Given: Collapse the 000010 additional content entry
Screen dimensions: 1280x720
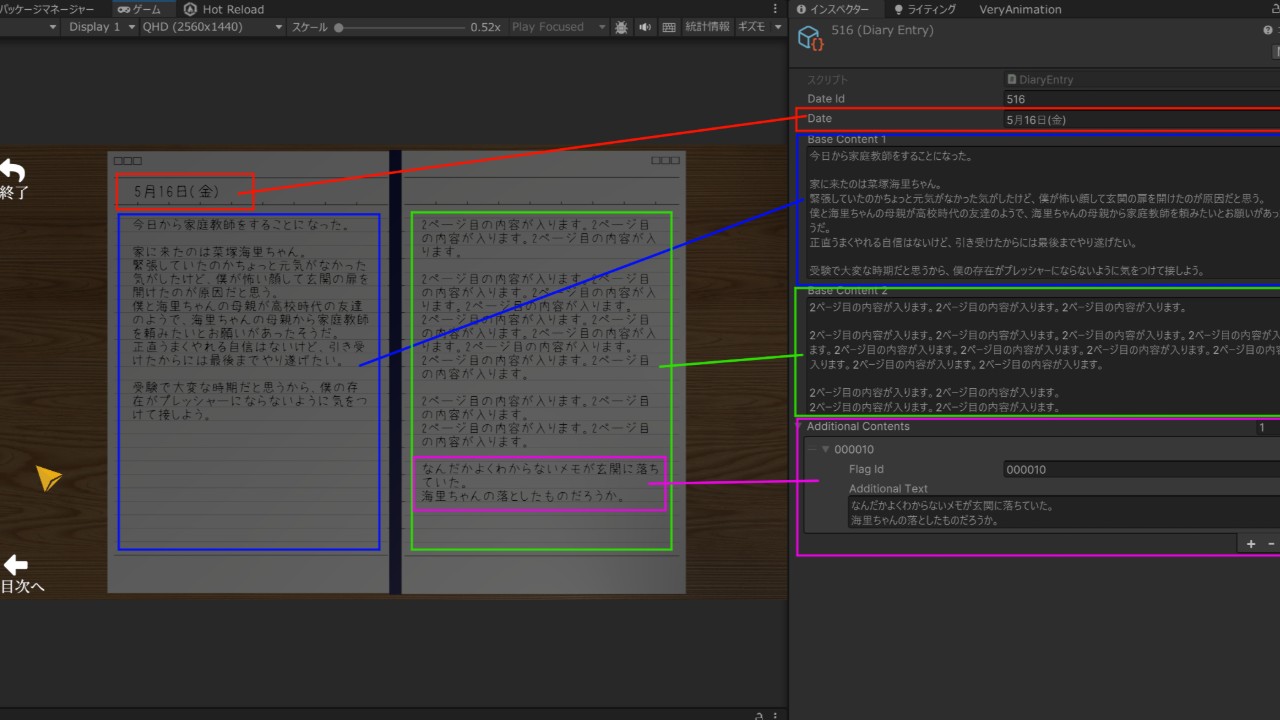Looking at the screenshot, I should point(824,449).
